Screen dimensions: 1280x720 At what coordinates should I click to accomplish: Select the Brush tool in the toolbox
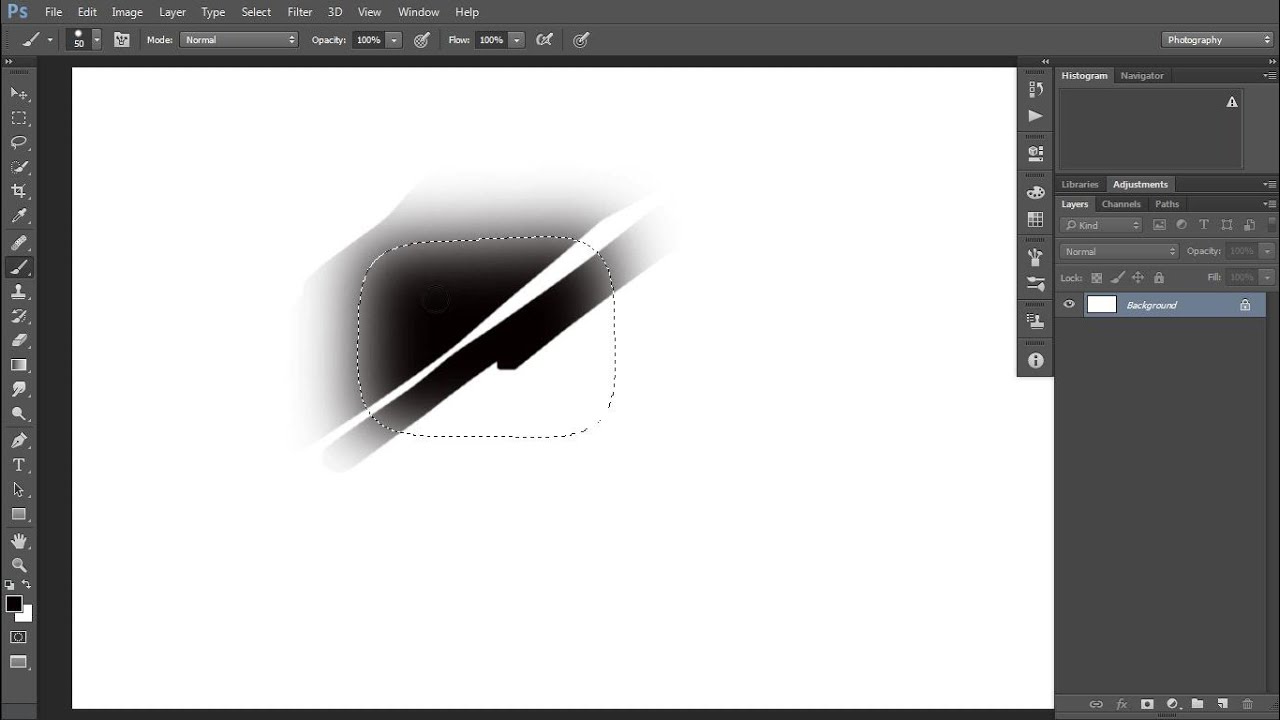(19, 267)
